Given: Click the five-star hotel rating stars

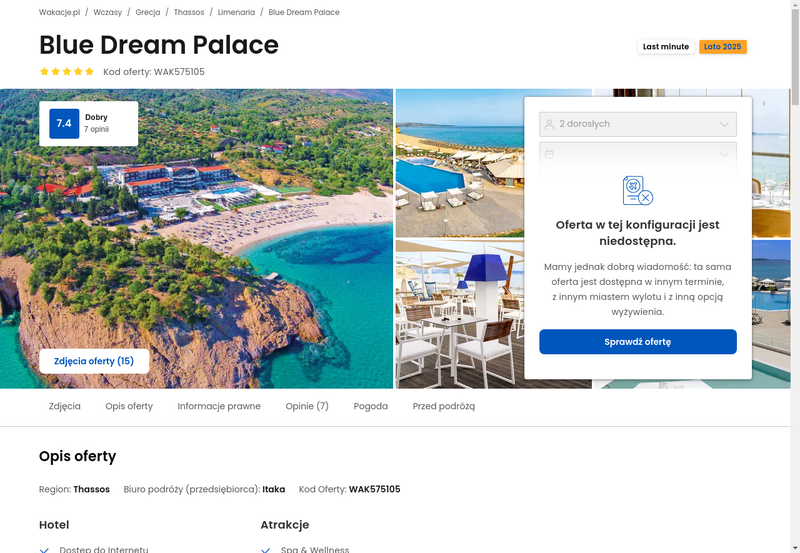Looking at the screenshot, I should pos(67,71).
